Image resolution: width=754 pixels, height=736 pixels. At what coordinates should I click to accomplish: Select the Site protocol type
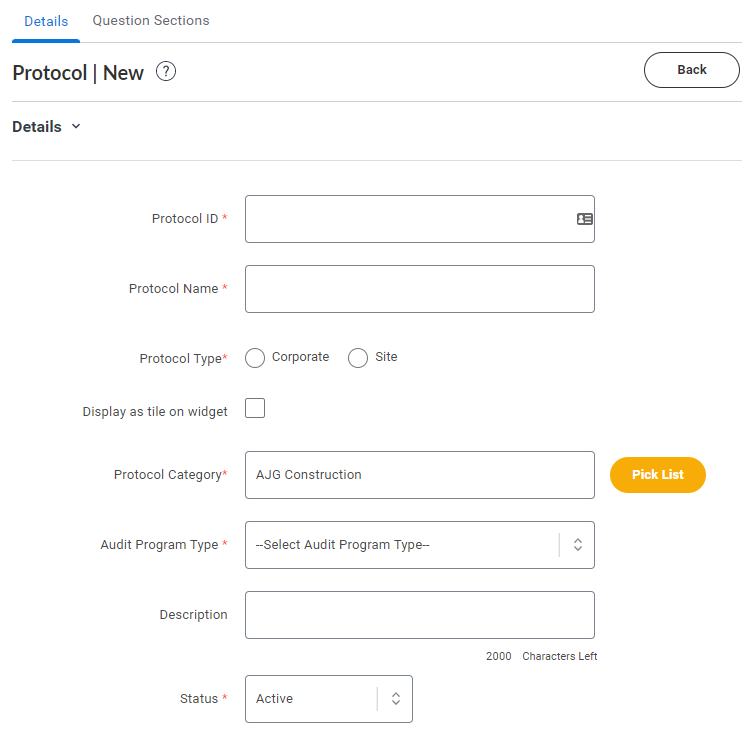coord(358,358)
